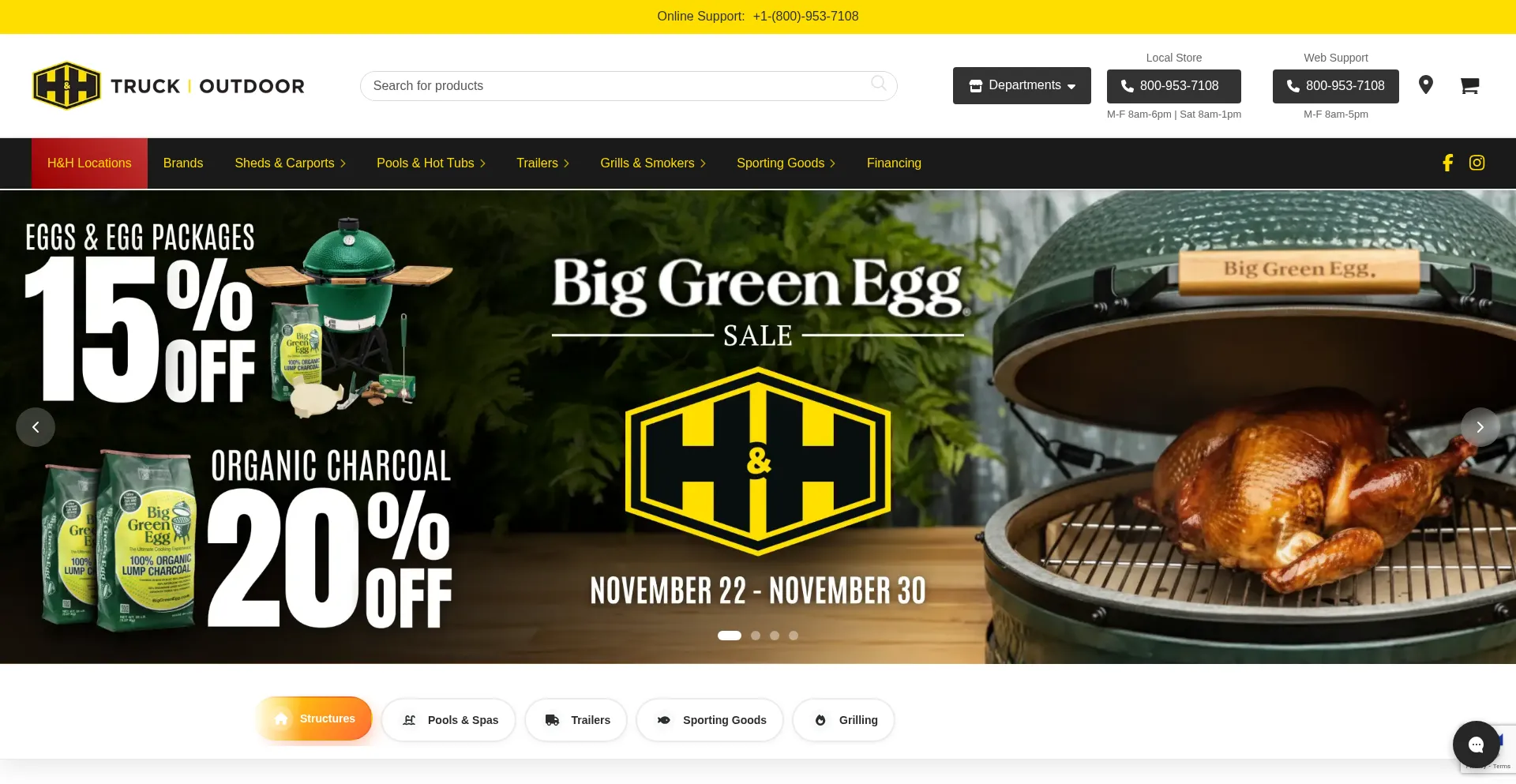Call the Local Store phone button
Image resolution: width=1516 pixels, height=784 pixels.
(1173, 86)
